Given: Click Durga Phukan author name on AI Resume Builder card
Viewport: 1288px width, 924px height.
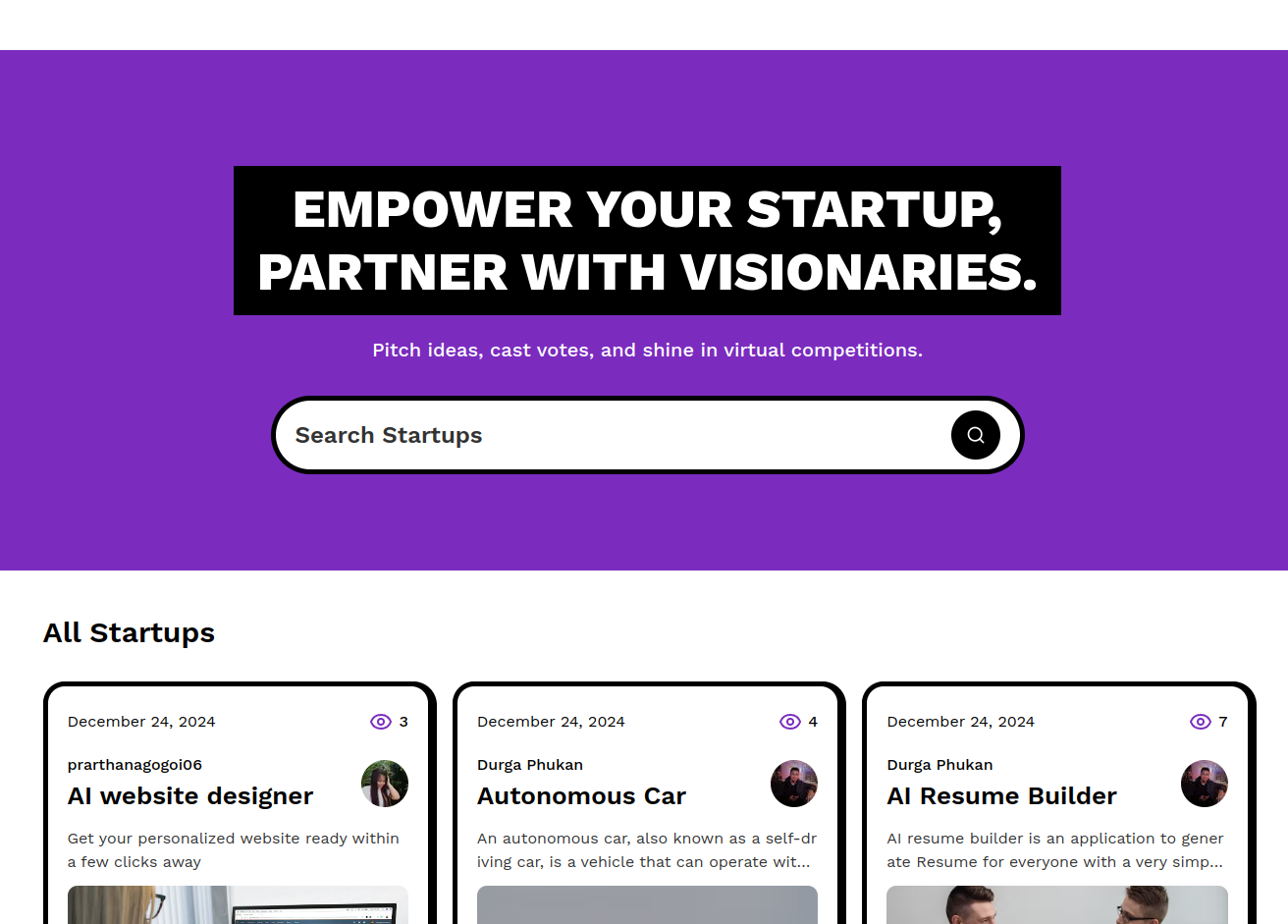Looking at the screenshot, I should click(x=939, y=765).
